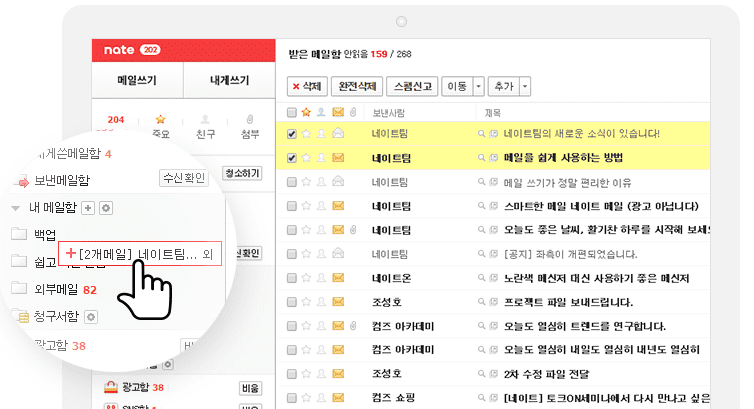This screenshot has height=409, width=754.
Task: Open the 백업 folder
Action: point(45,235)
